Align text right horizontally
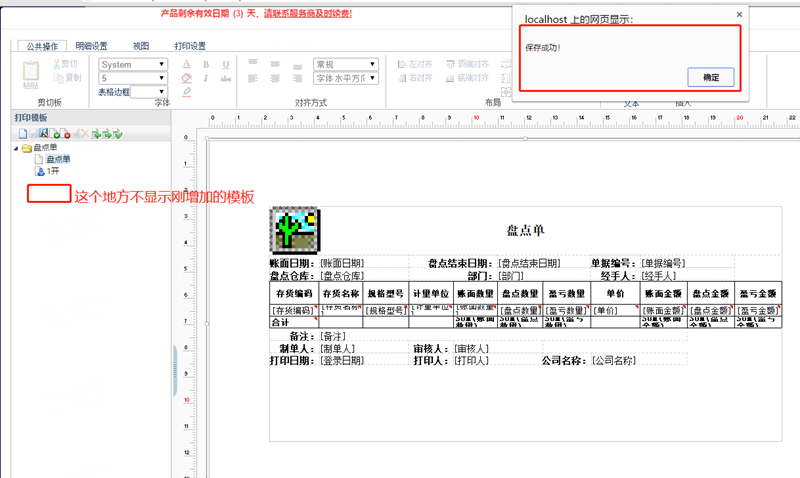 click(297, 78)
